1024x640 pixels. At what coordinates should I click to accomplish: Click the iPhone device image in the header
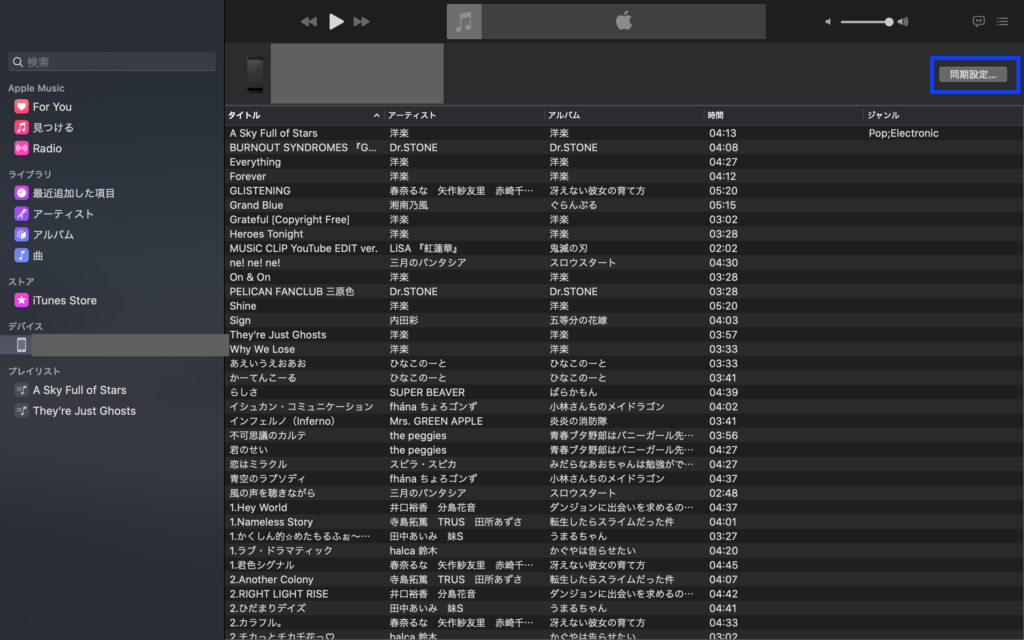[x=255, y=74]
